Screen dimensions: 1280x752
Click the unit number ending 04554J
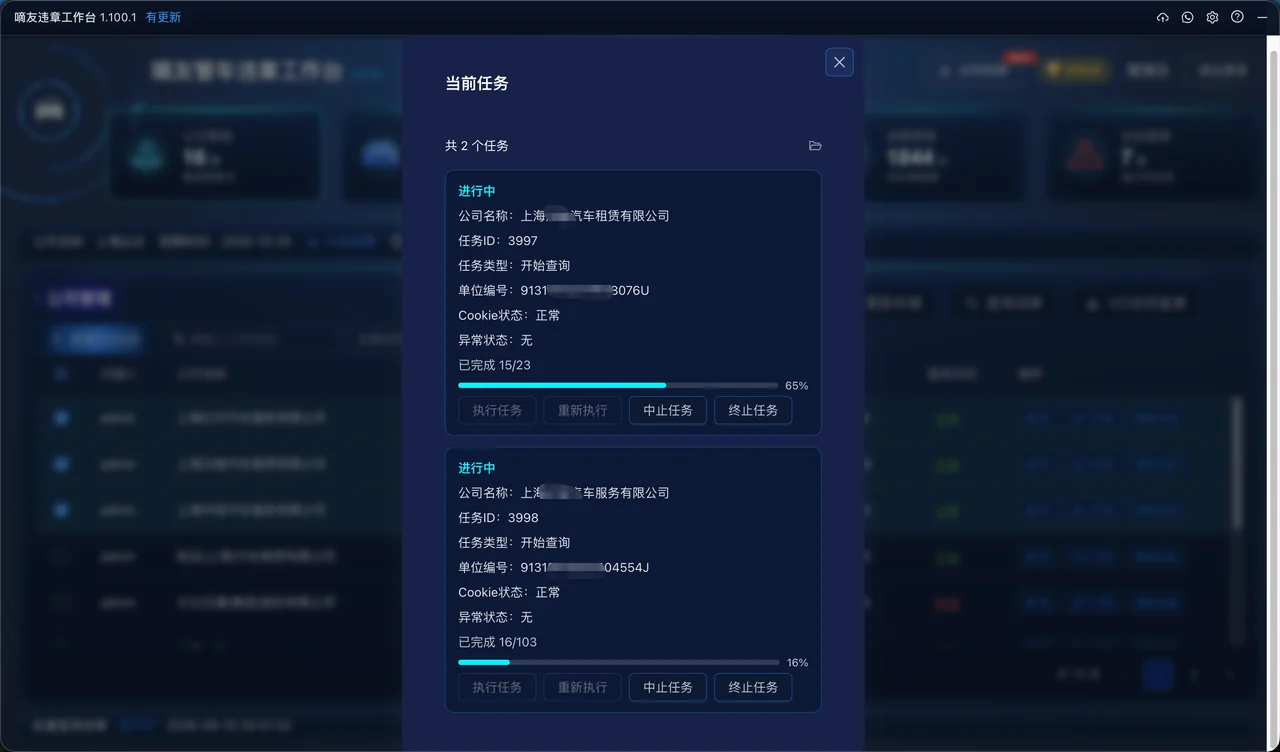(x=585, y=568)
